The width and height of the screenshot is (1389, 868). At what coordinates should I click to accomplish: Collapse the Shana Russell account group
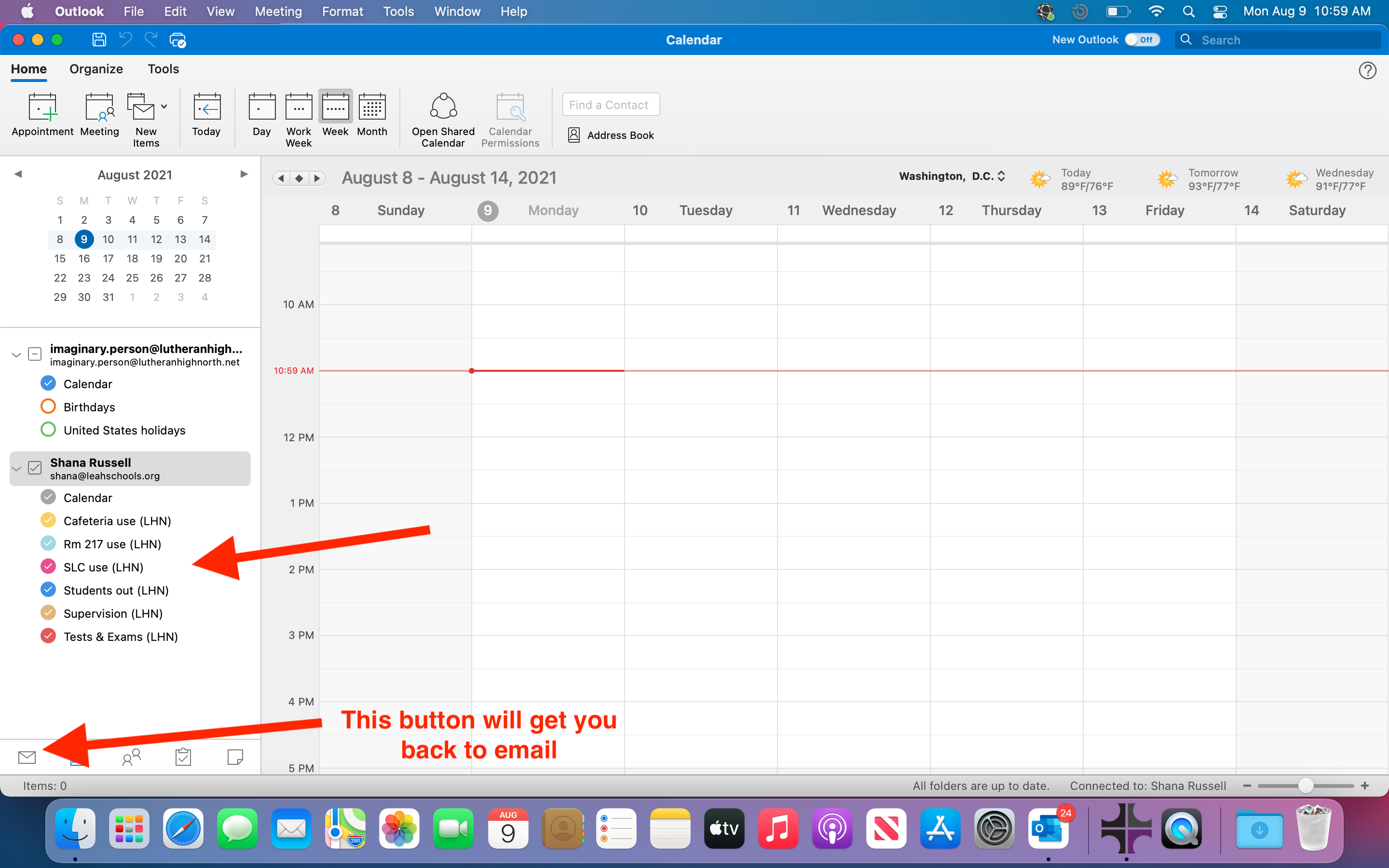[17, 468]
